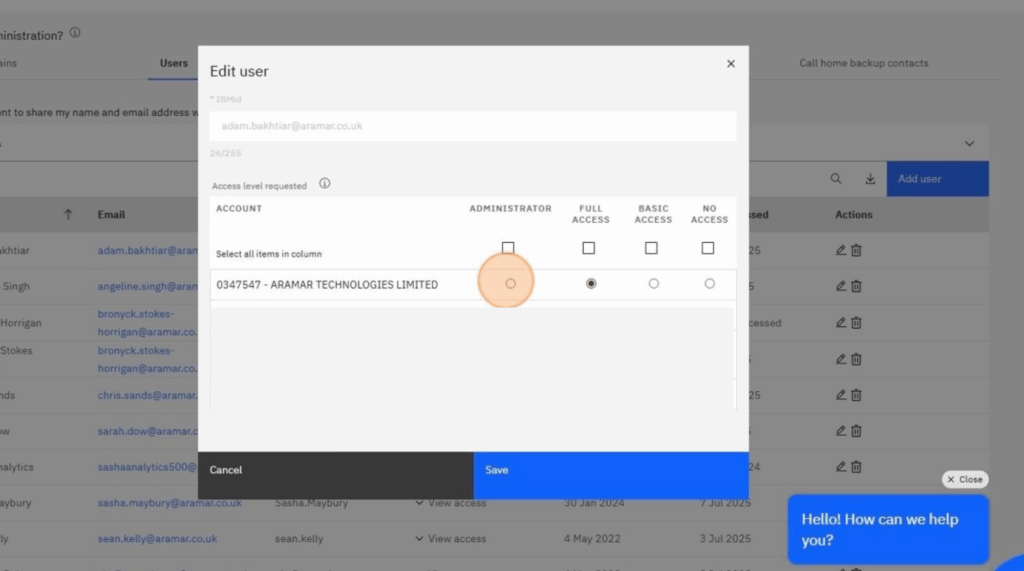Open the search icon in users table
1024x571 pixels.
click(x=836, y=179)
